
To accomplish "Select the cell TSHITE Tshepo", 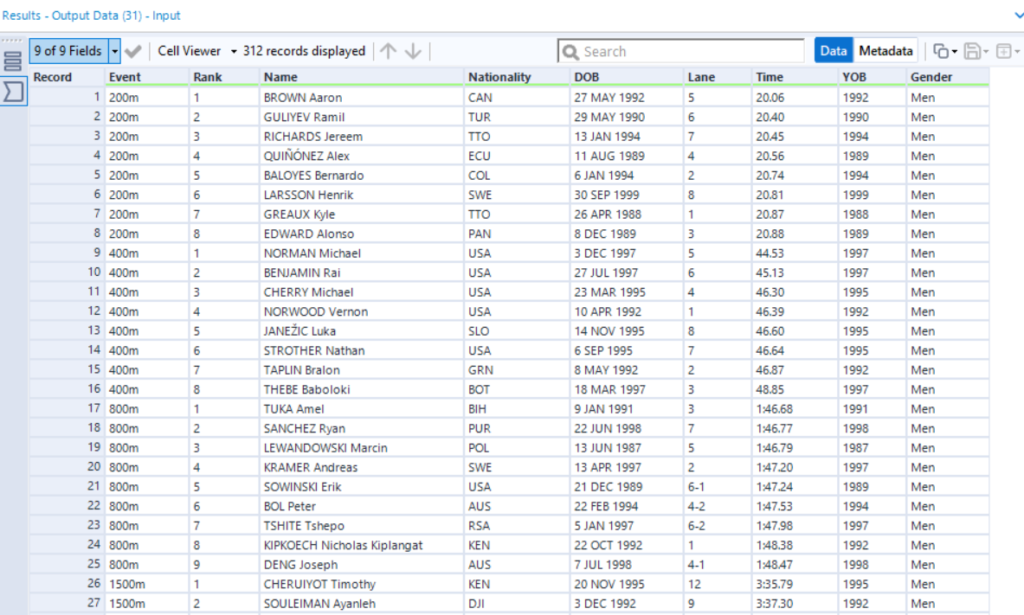I will click(362, 526).
